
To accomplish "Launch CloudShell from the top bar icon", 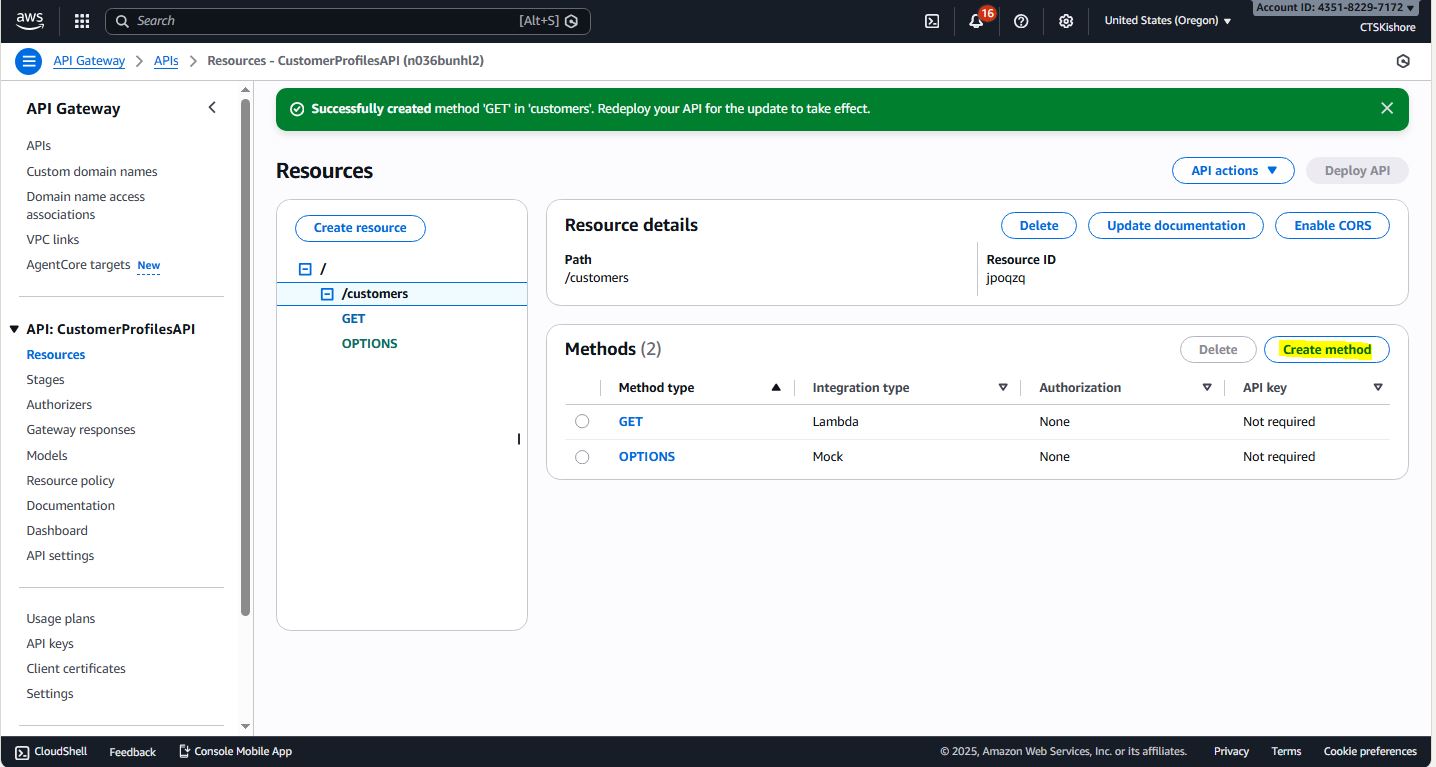I will (932, 21).
